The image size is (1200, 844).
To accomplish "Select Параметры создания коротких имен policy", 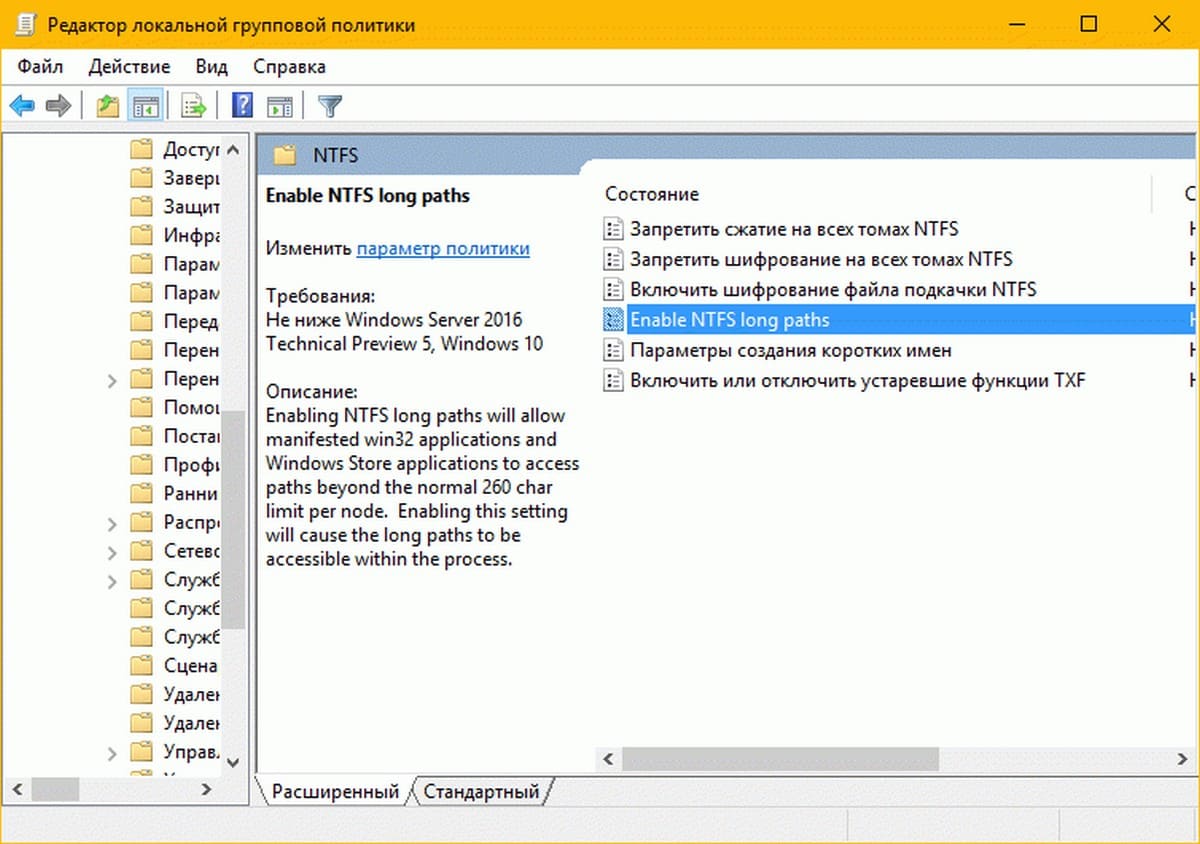I will coord(790,351).
